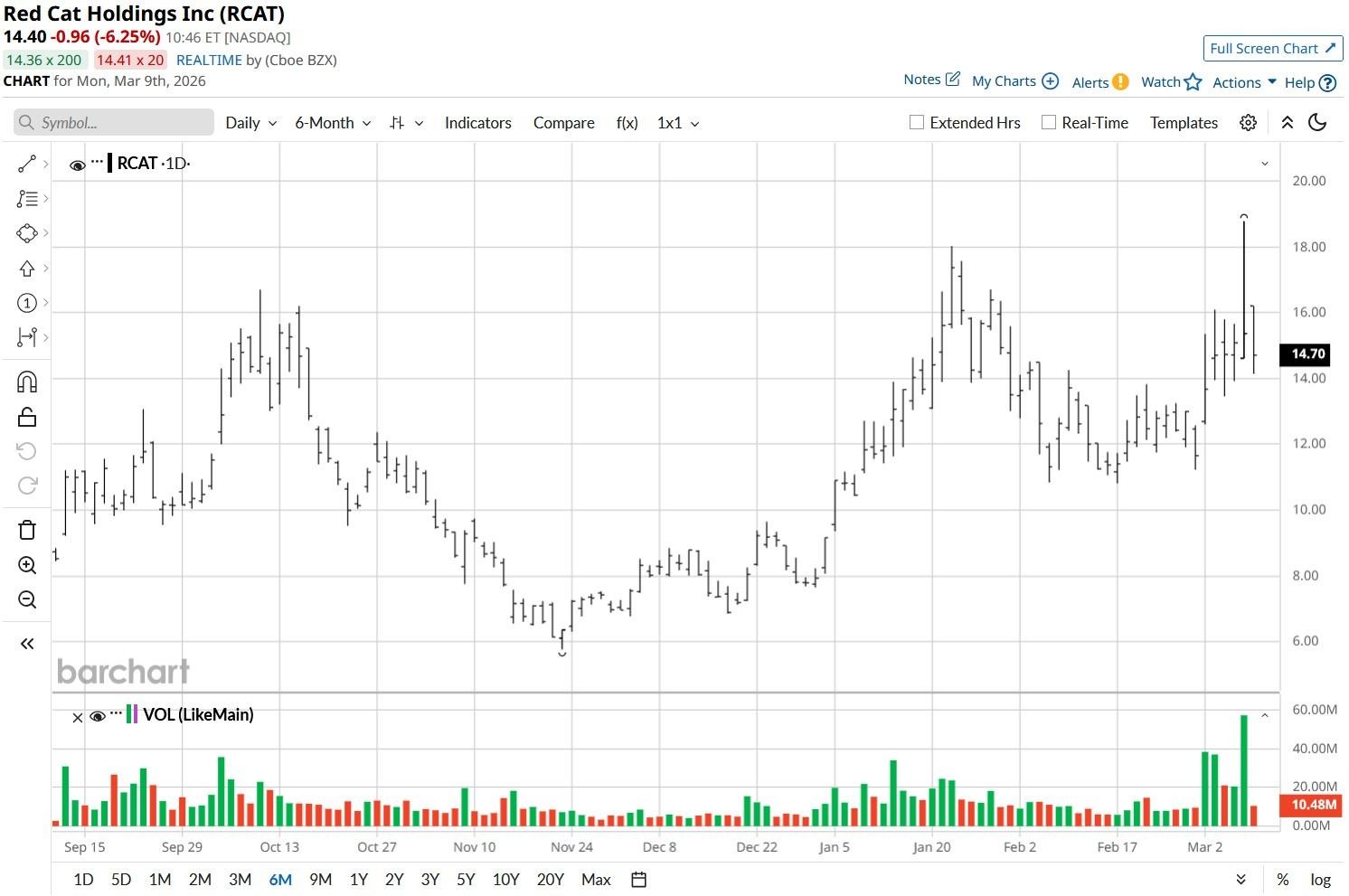Select the Max time range

coord(596,880)
